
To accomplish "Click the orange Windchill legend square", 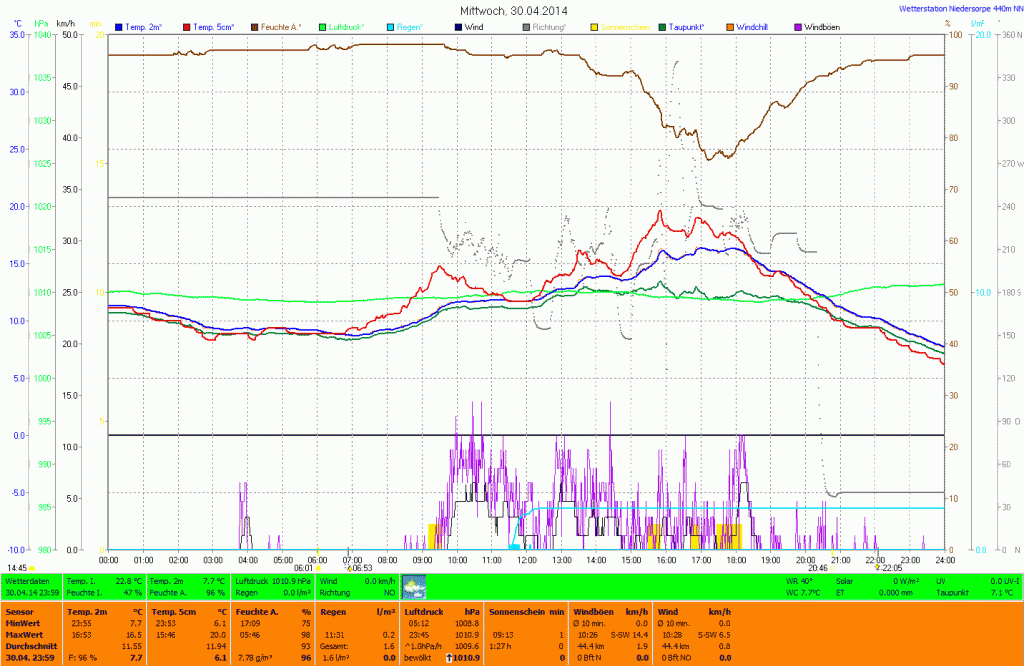I will coord(730,26).
